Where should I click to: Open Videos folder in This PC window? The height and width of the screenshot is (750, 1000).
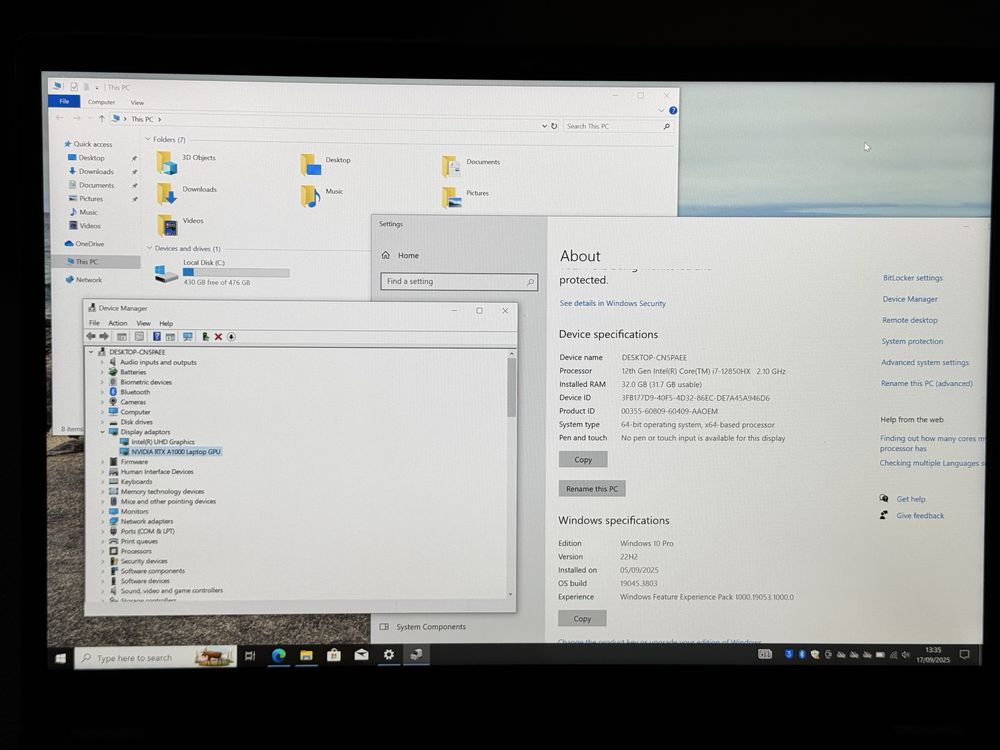(180, 225)
